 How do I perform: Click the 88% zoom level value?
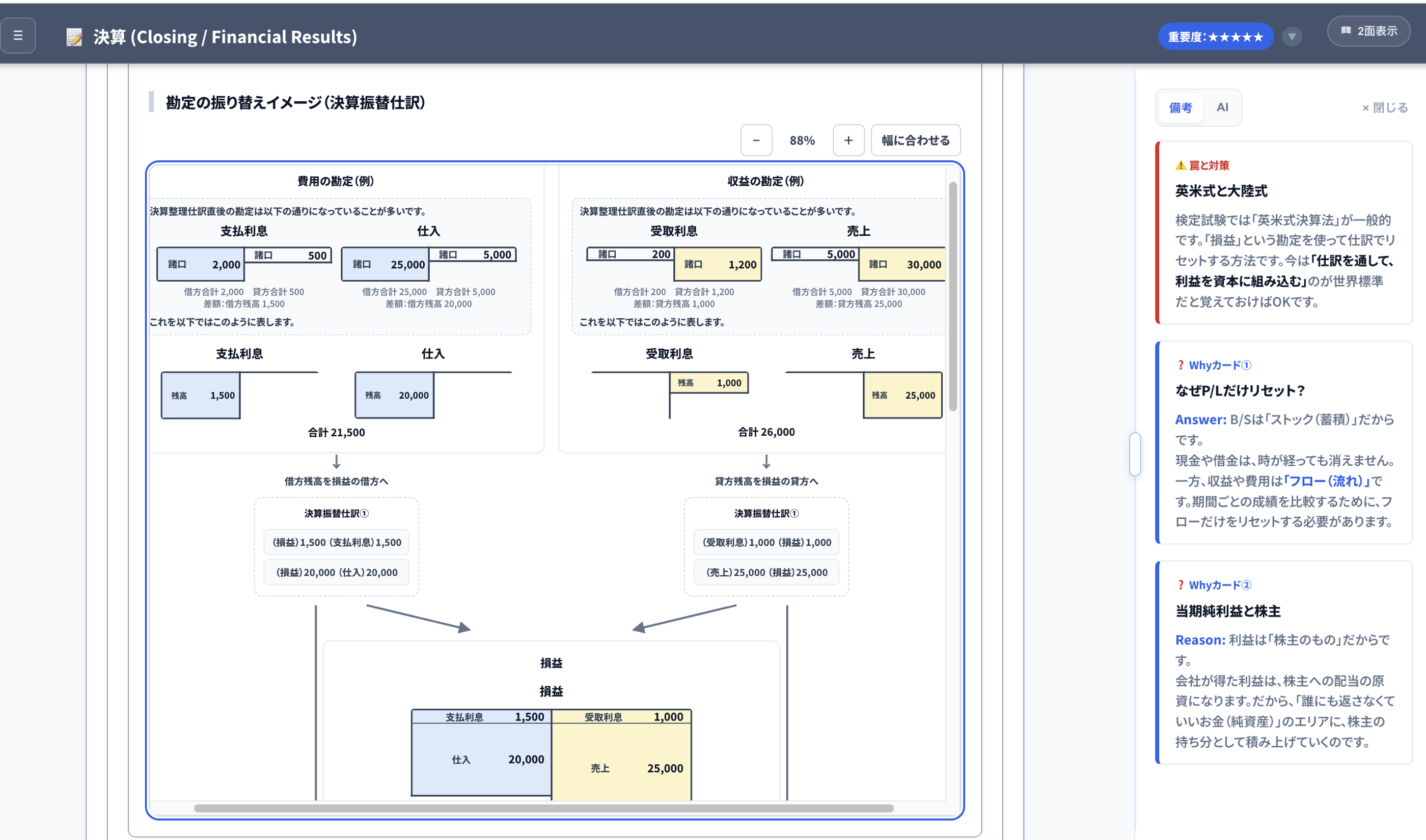[802, 141]
